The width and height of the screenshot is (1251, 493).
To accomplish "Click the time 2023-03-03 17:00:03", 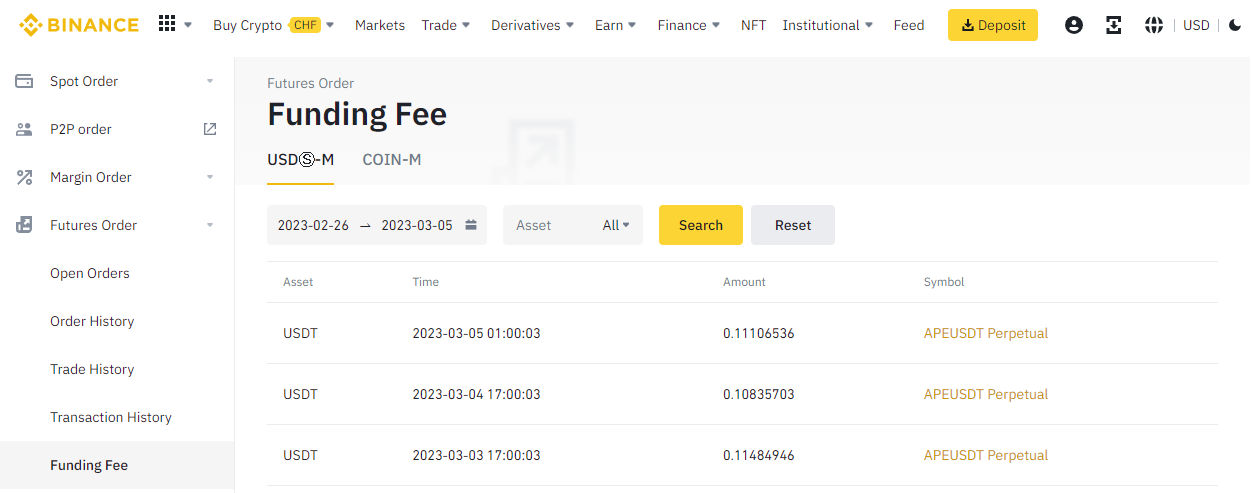I will pos(476,455).
